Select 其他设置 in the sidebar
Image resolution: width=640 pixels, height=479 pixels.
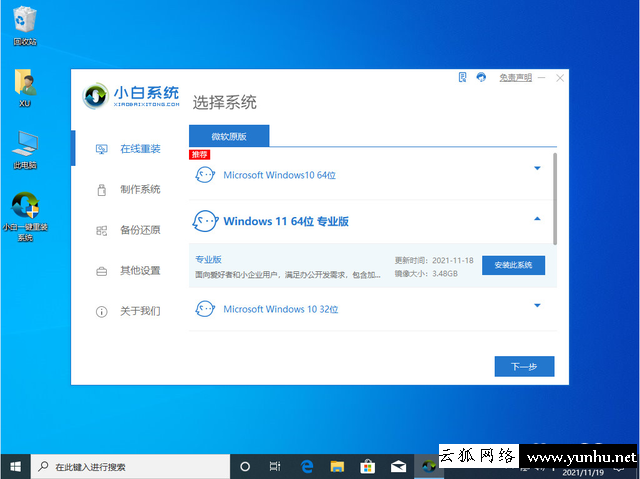tap(140, 271)
